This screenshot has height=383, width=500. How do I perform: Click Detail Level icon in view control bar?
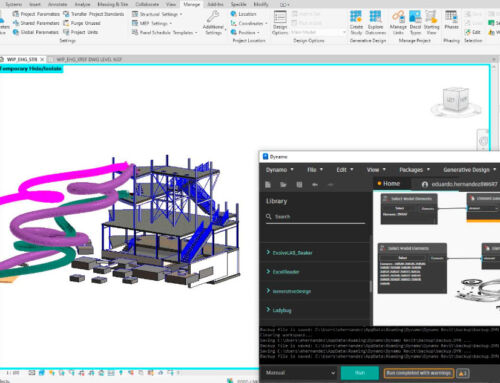(x=32, y=373)
